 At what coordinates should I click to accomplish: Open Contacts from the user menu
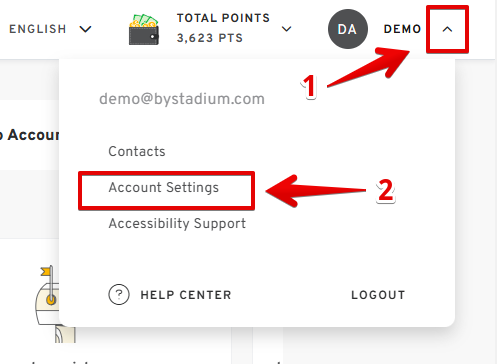pos(137,151)
